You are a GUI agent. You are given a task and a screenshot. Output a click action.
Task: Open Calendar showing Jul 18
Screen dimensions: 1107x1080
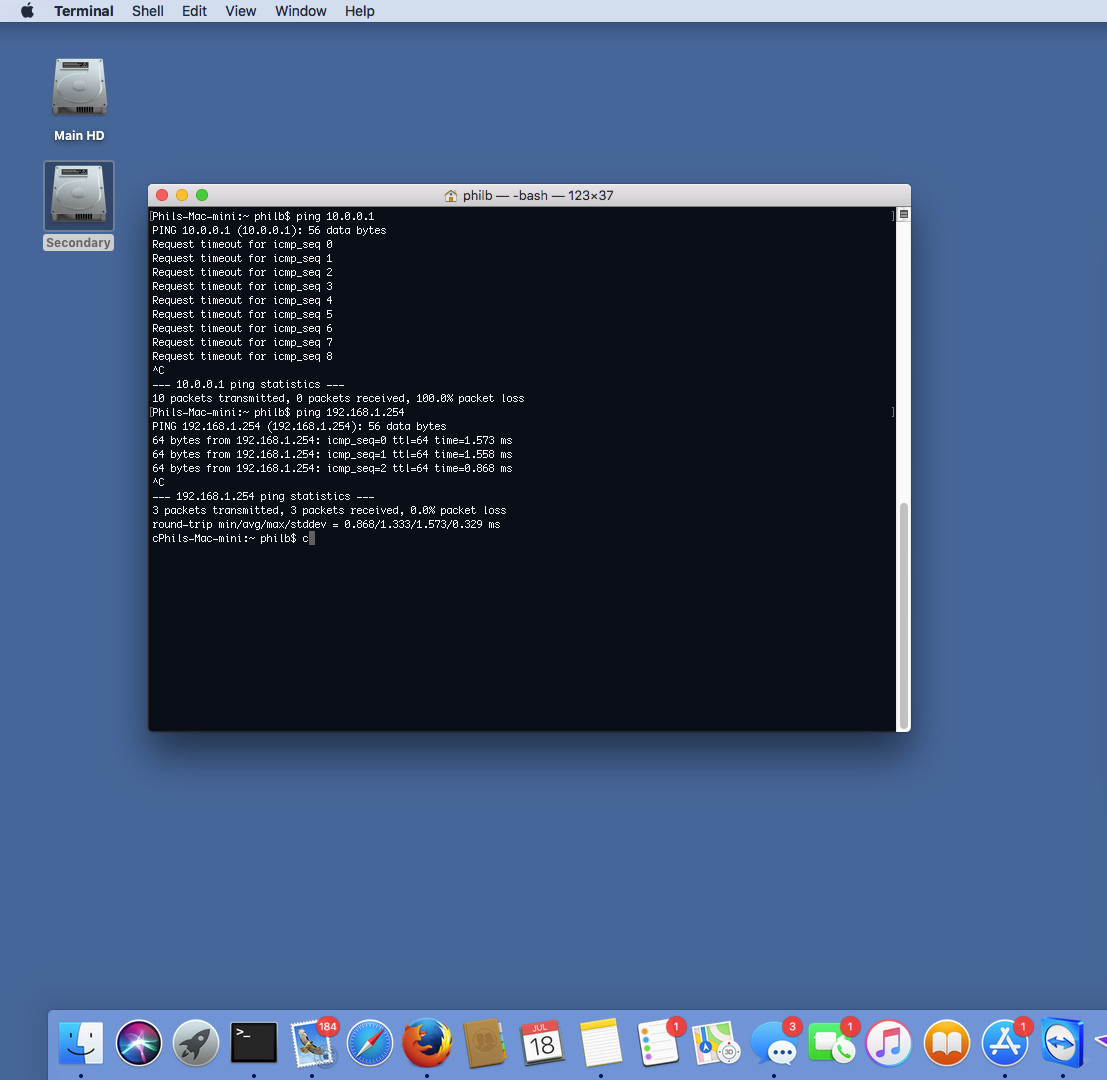click(542, 1044)
